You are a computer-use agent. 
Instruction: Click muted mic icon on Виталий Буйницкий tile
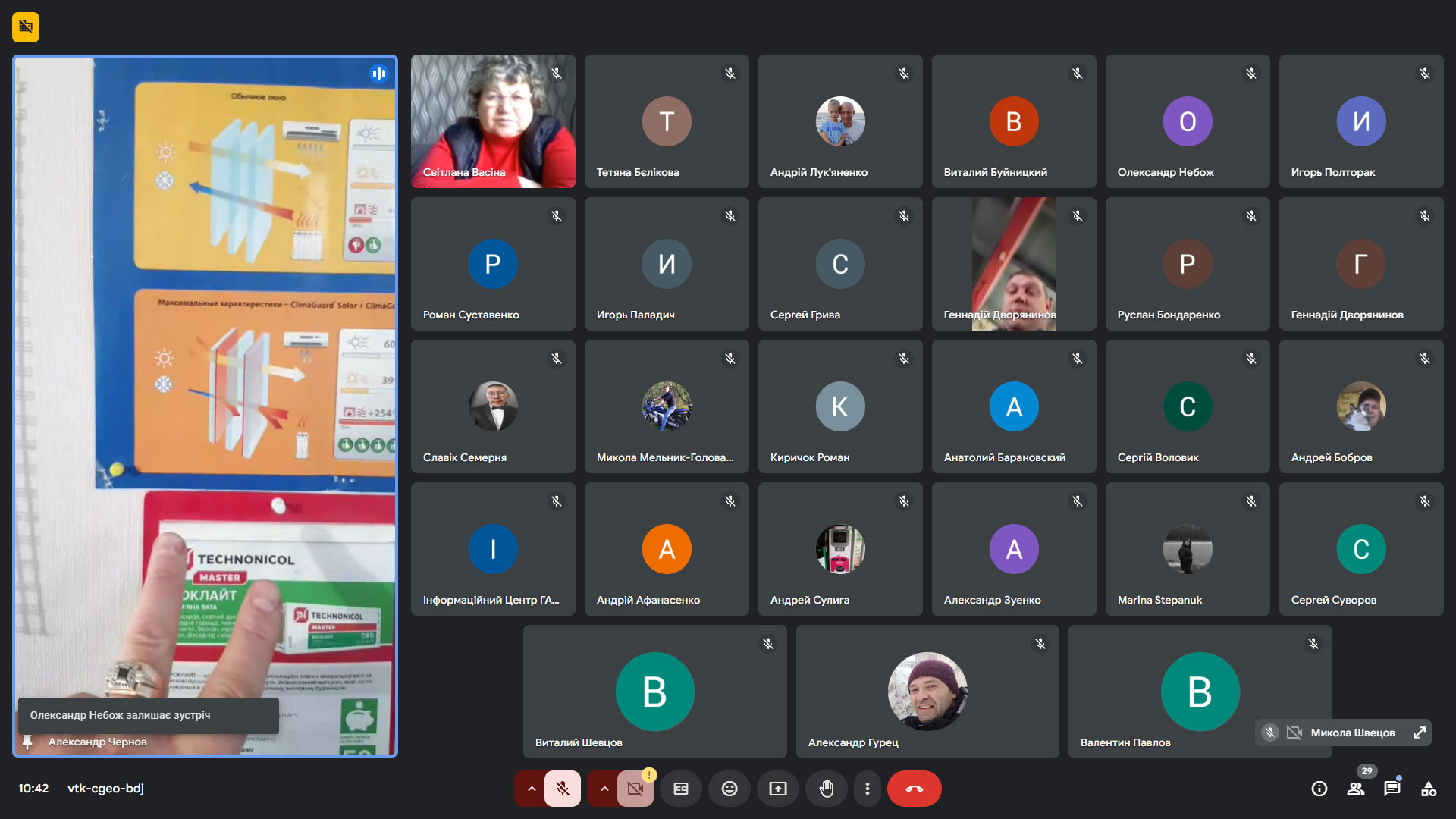coord(1078,74)
